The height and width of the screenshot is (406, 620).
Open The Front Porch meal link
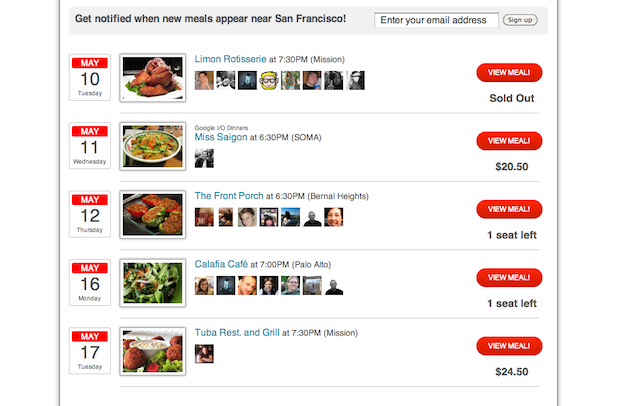coord(230,196)
